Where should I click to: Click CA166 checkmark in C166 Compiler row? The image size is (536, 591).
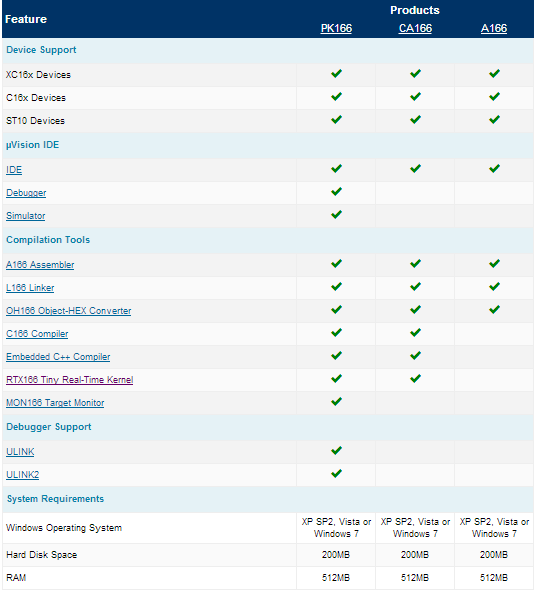click(x=415, y=332)
